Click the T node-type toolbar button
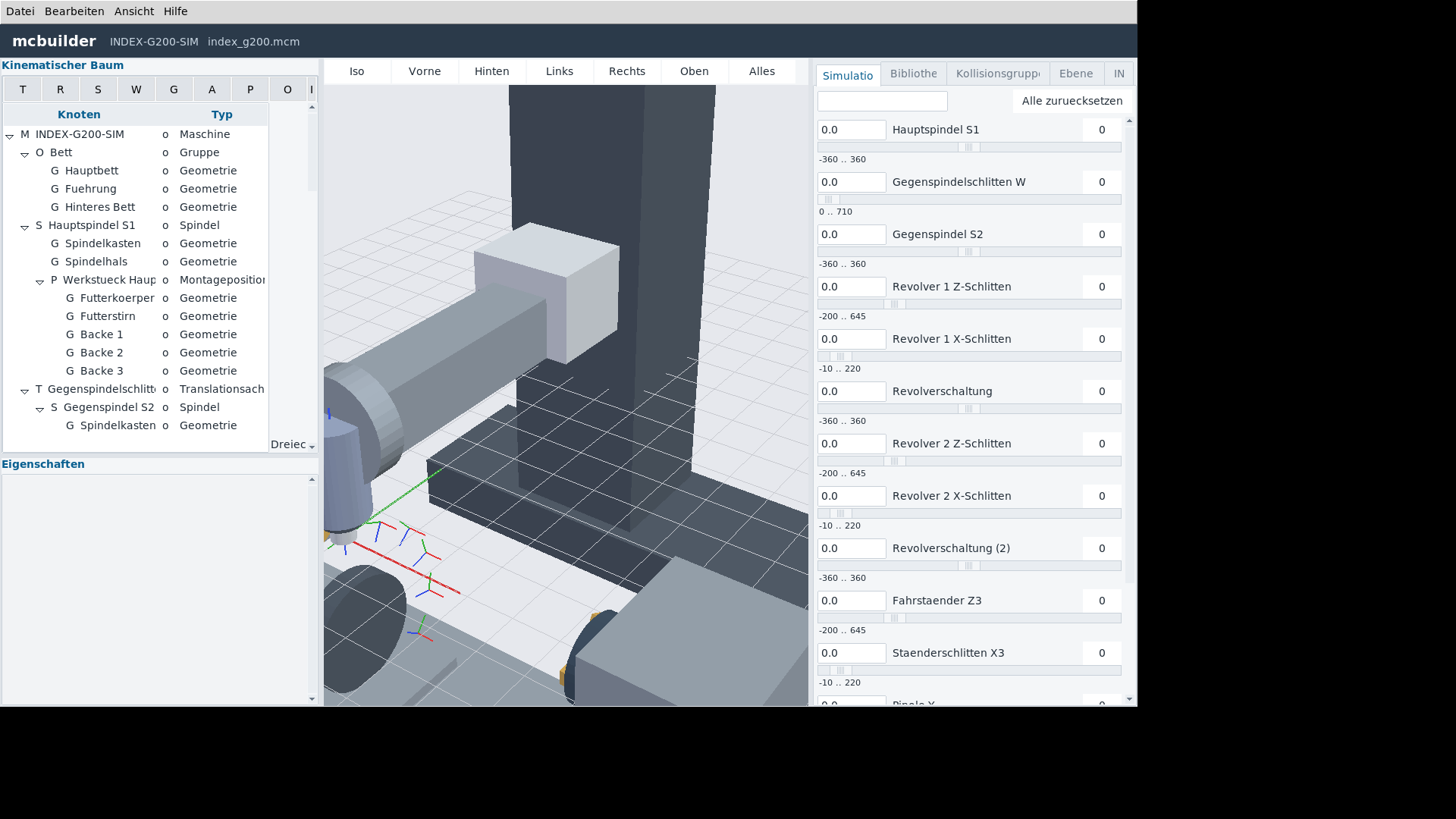Image resolution: width=1456 pixels, height=819 pixels. 23,89
